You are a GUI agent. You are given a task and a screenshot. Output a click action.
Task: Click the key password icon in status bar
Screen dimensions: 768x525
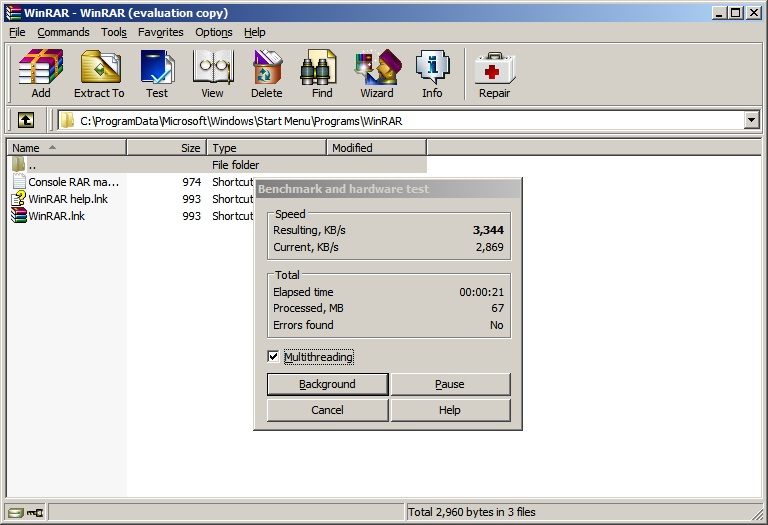[35, 513]
